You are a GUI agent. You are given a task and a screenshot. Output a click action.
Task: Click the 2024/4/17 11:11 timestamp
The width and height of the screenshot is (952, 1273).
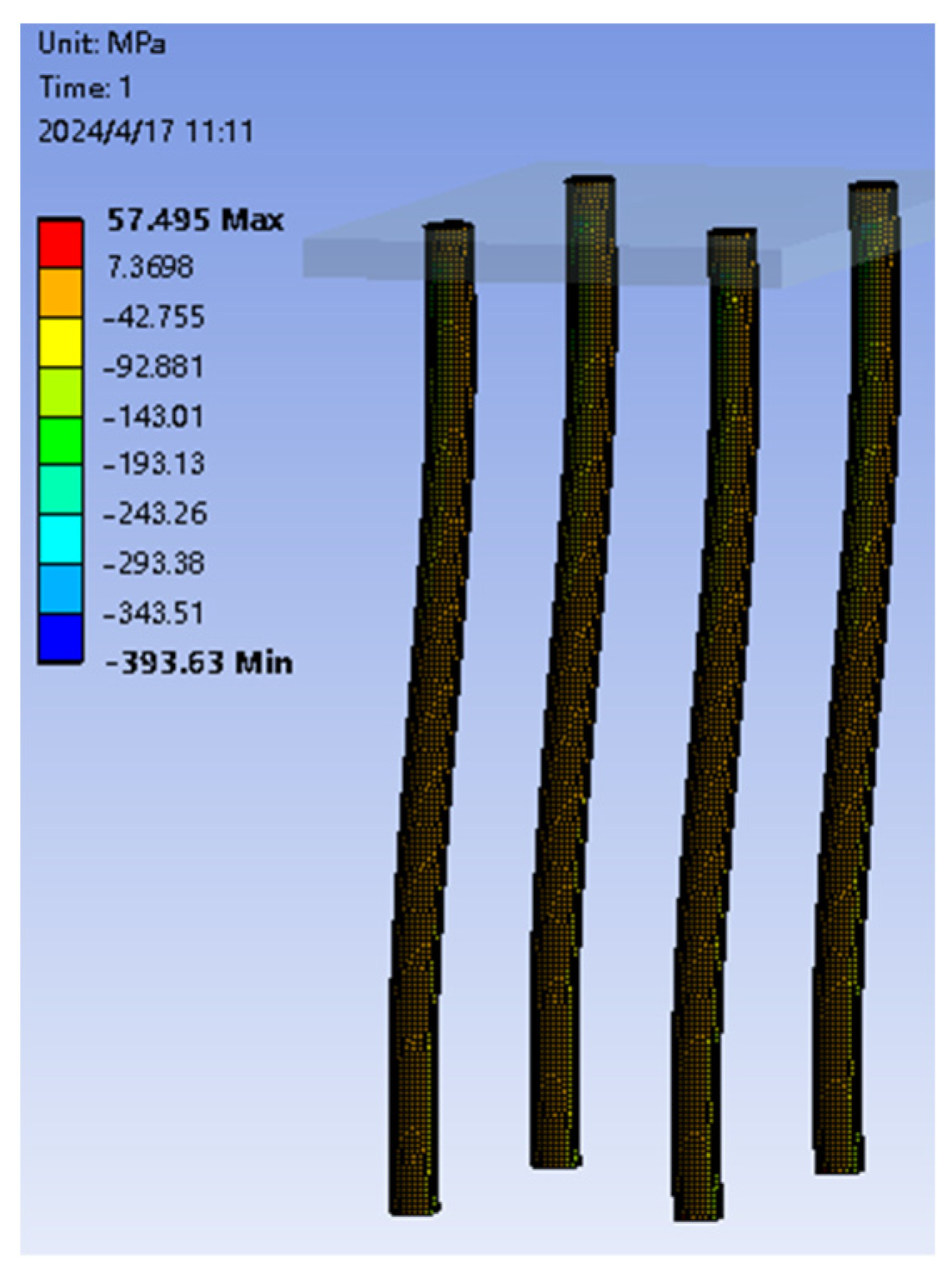click(146, 132)
